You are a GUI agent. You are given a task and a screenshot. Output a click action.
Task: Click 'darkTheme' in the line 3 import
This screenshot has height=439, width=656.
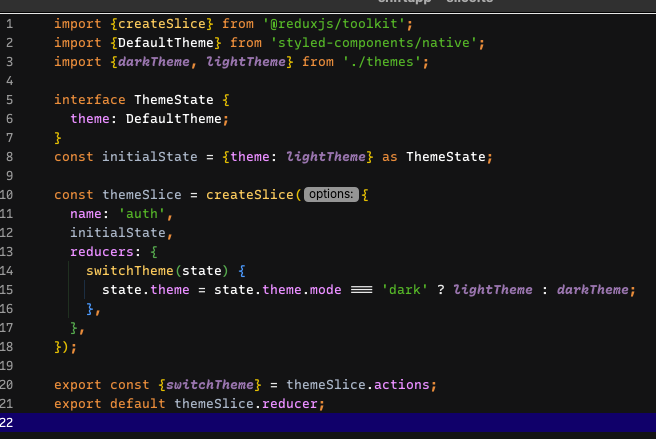(154, 62)
